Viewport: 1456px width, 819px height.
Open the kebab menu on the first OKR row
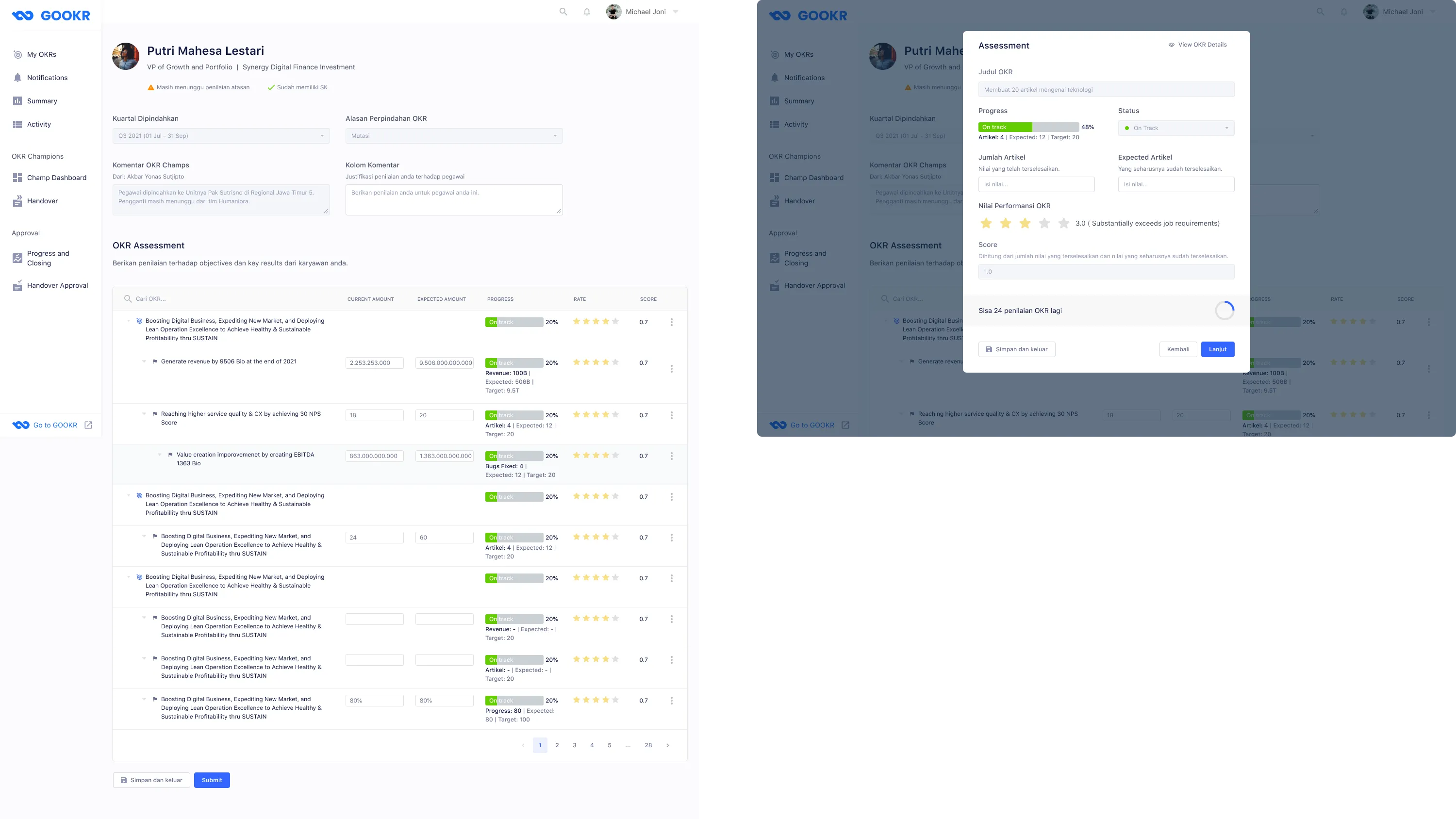coord(672,322)
